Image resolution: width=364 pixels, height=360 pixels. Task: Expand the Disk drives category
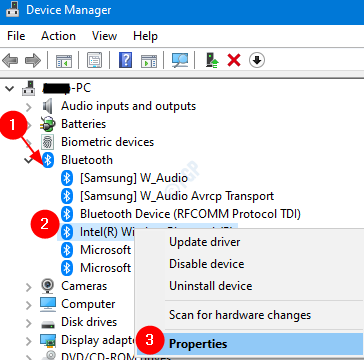coord(29,323)
